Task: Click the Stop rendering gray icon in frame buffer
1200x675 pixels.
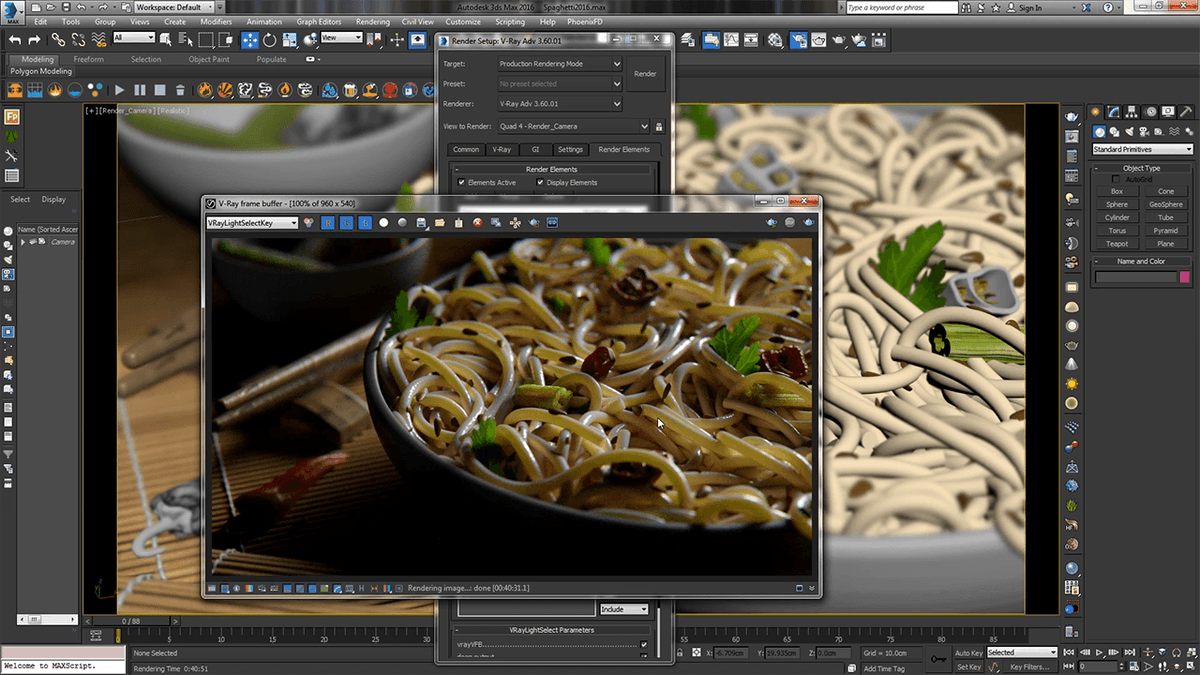Action: [790, 222]
